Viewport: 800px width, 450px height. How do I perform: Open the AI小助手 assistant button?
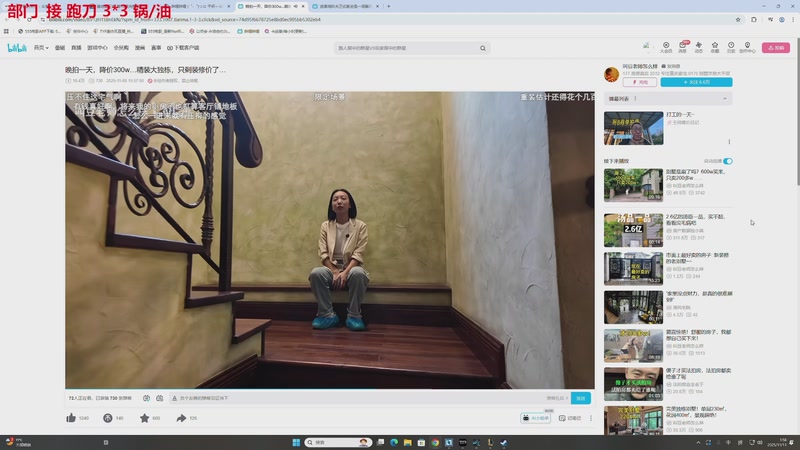point(535,418)
